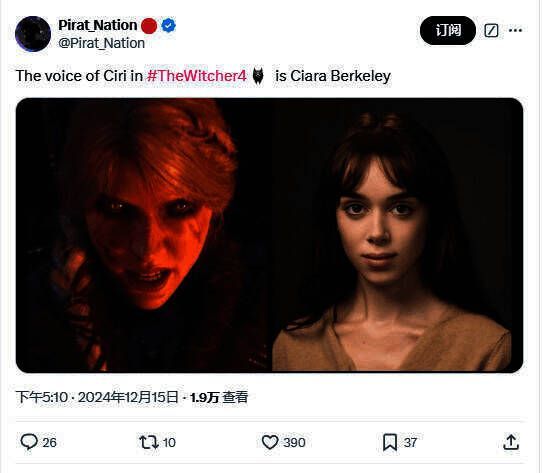The height and width of the screenshot is (473, 553).
Task: Open the three-dot more options menu
Action: click(515, 31)
